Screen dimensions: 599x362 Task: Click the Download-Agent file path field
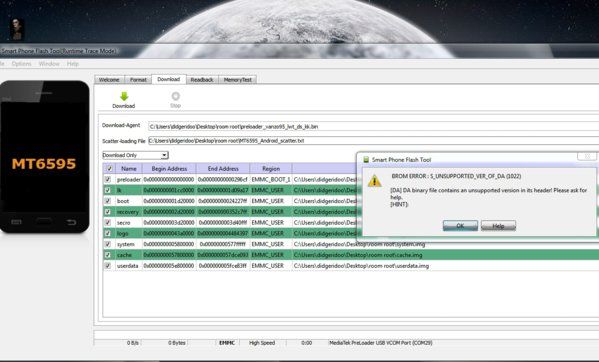click(373, 126)
